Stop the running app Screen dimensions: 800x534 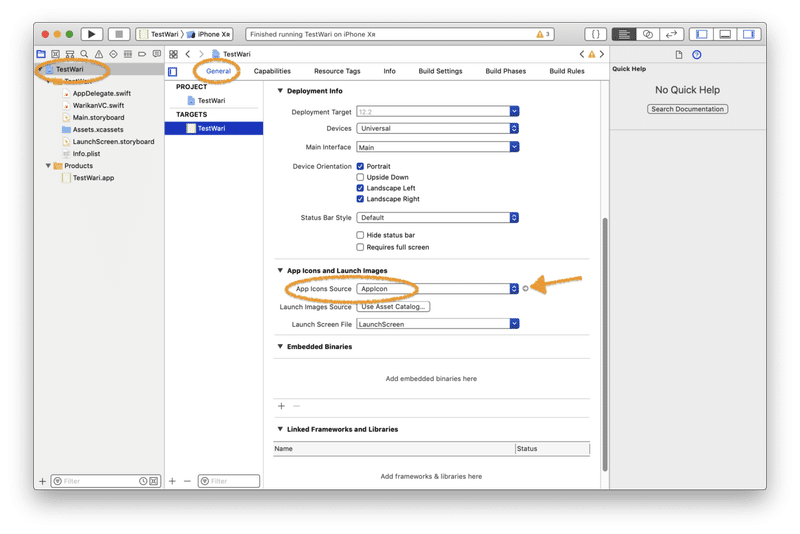(119, 34)
